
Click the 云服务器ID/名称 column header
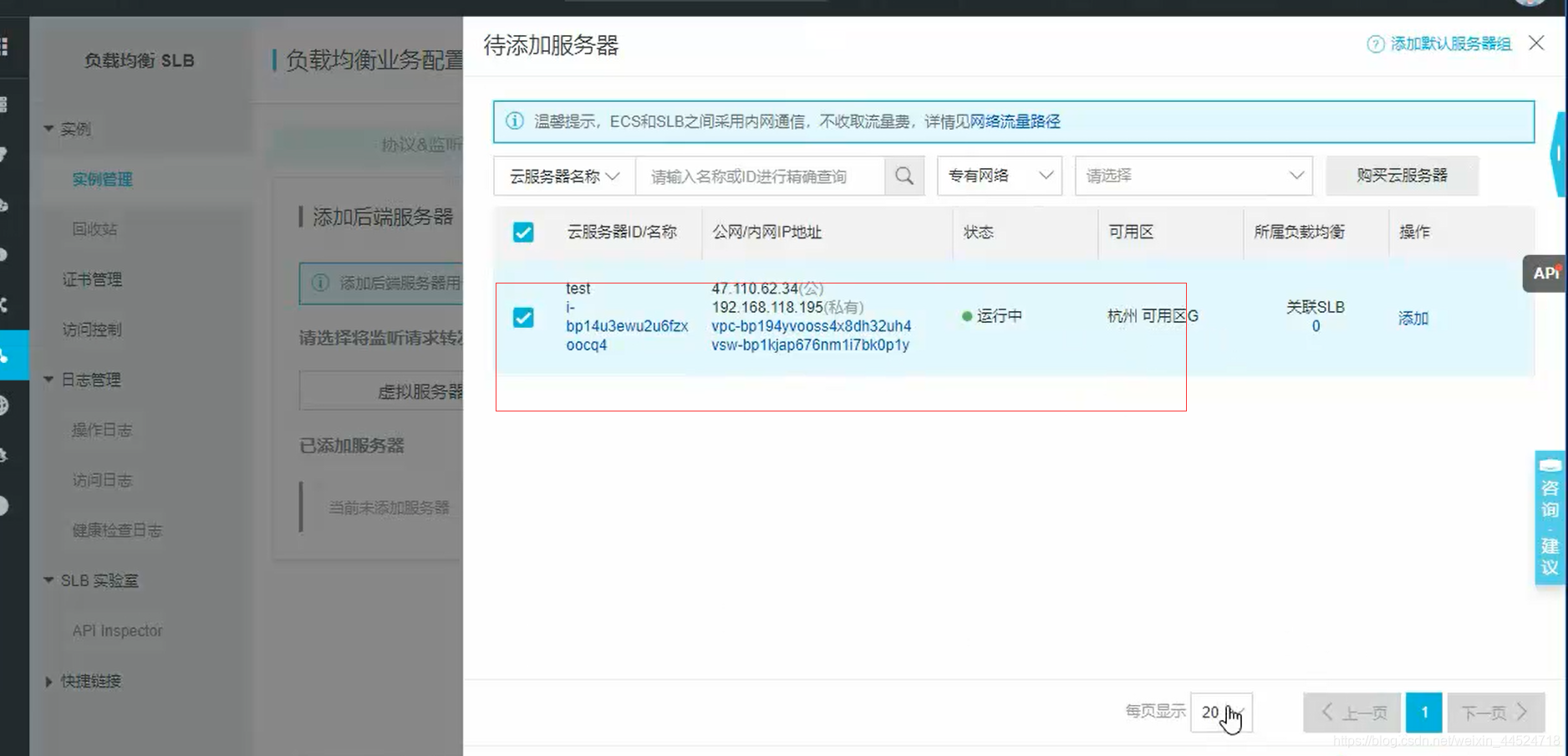coord(622,232)
